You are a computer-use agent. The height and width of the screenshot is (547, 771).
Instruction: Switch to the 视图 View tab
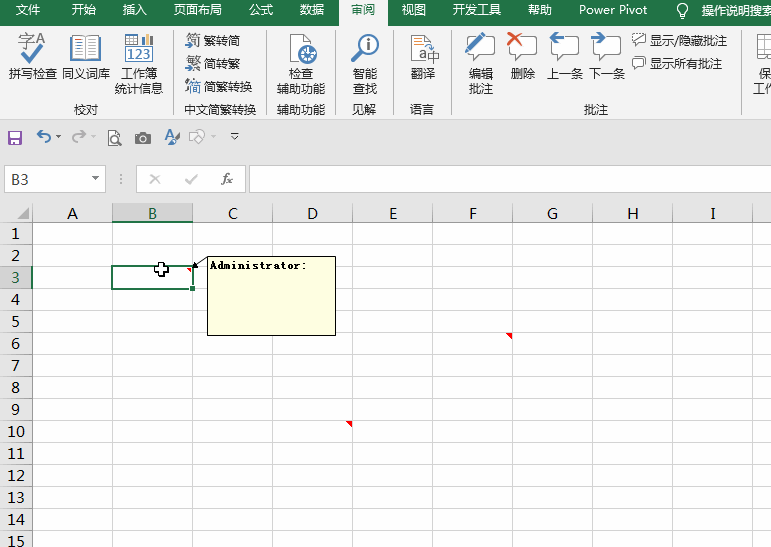(414, 10)
